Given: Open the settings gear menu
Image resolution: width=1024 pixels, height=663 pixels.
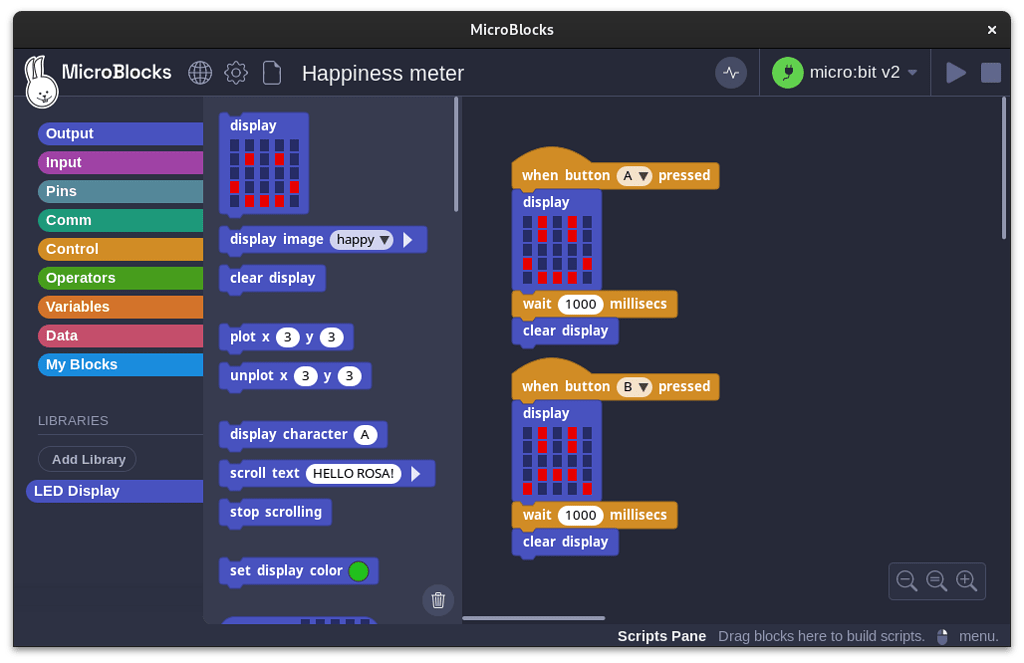Looking at the screenshot, I should coord(236,73).
